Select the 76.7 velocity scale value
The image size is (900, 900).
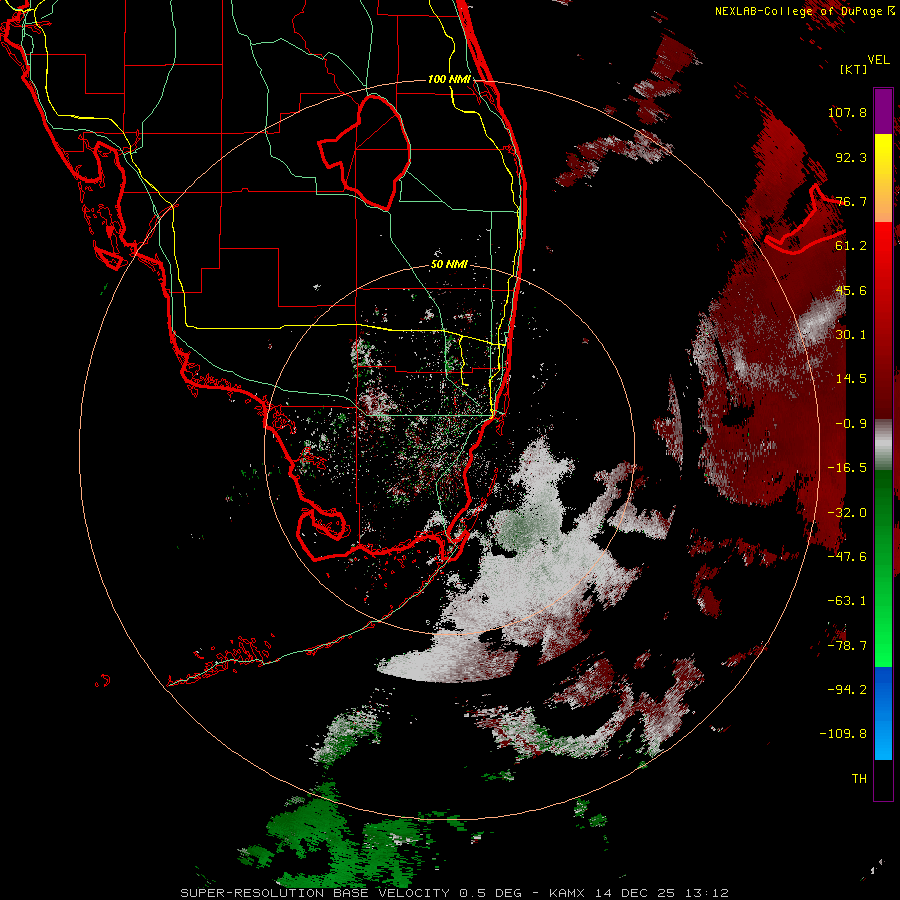851,201
